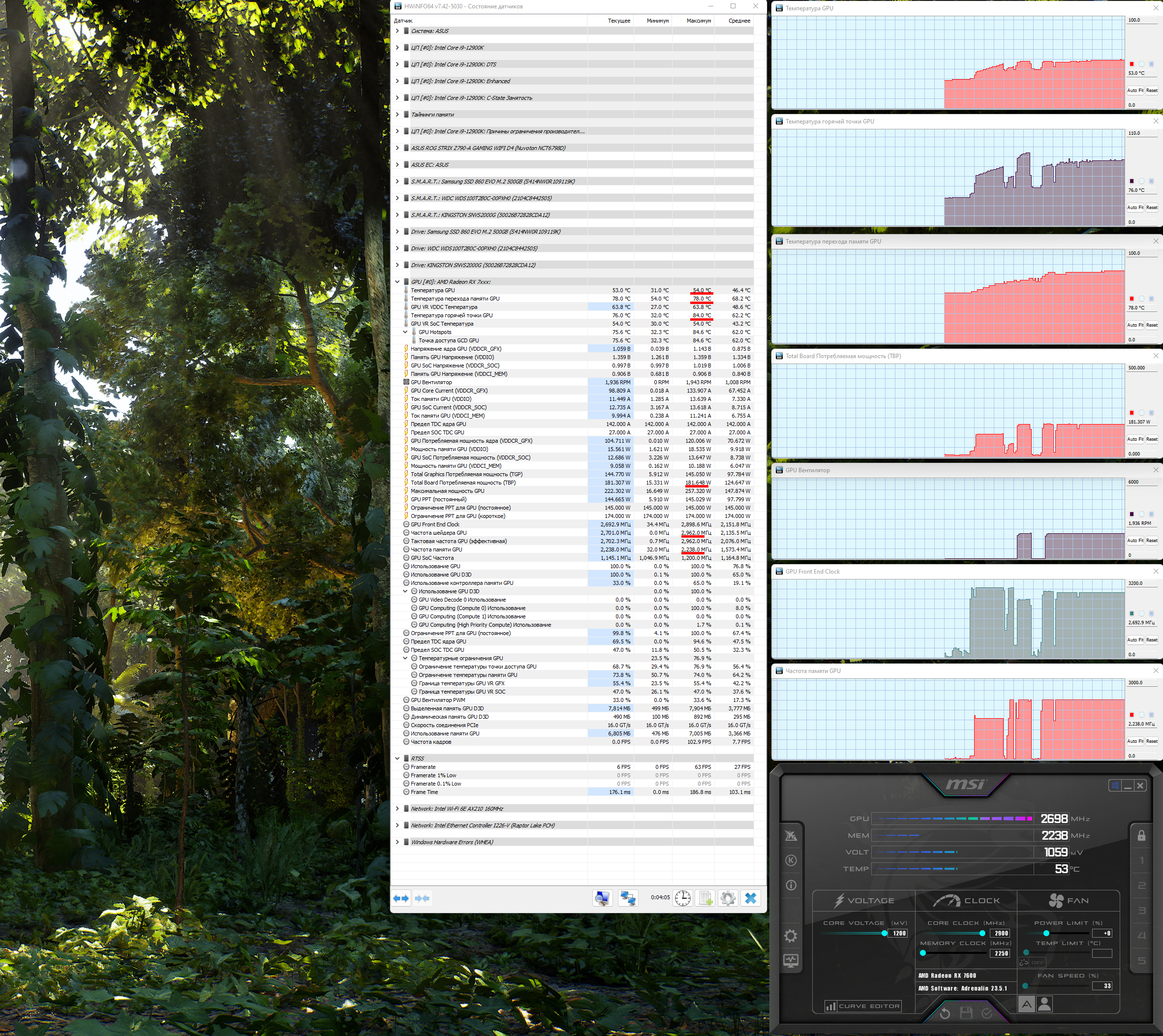Click the HWiNFO expand columns arrows button

[401, 898]
